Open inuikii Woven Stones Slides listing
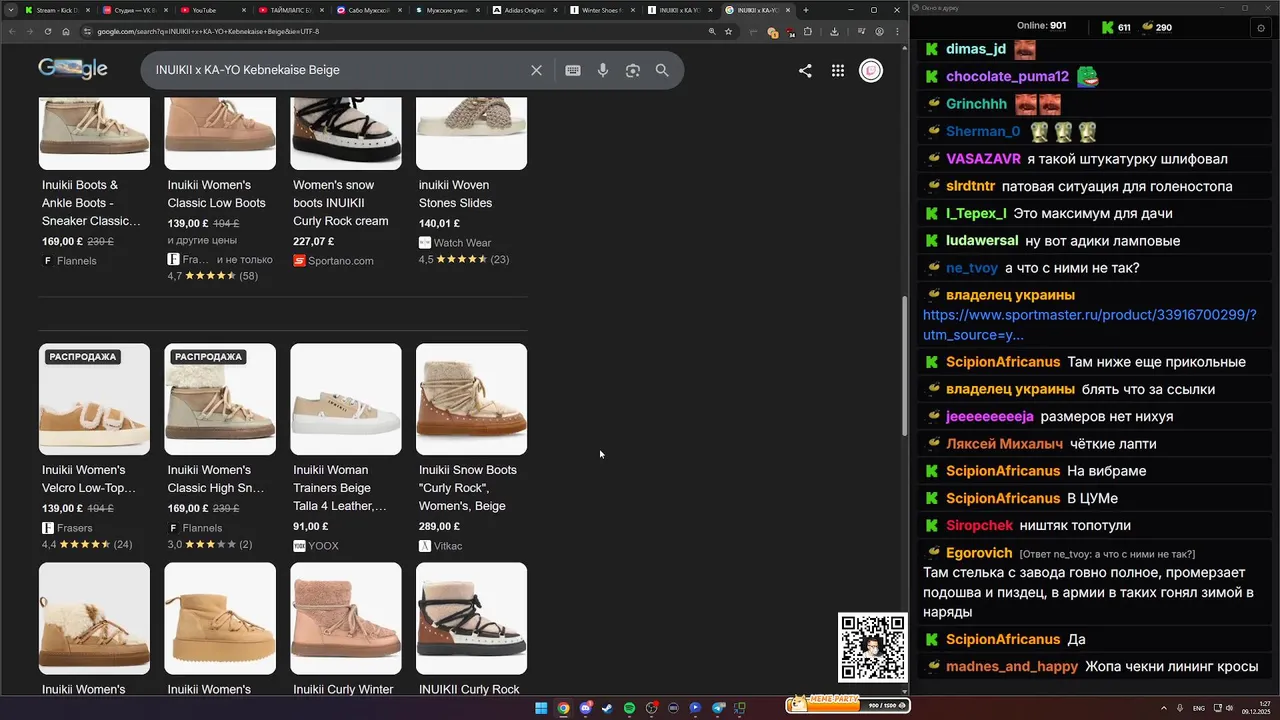 456,194
